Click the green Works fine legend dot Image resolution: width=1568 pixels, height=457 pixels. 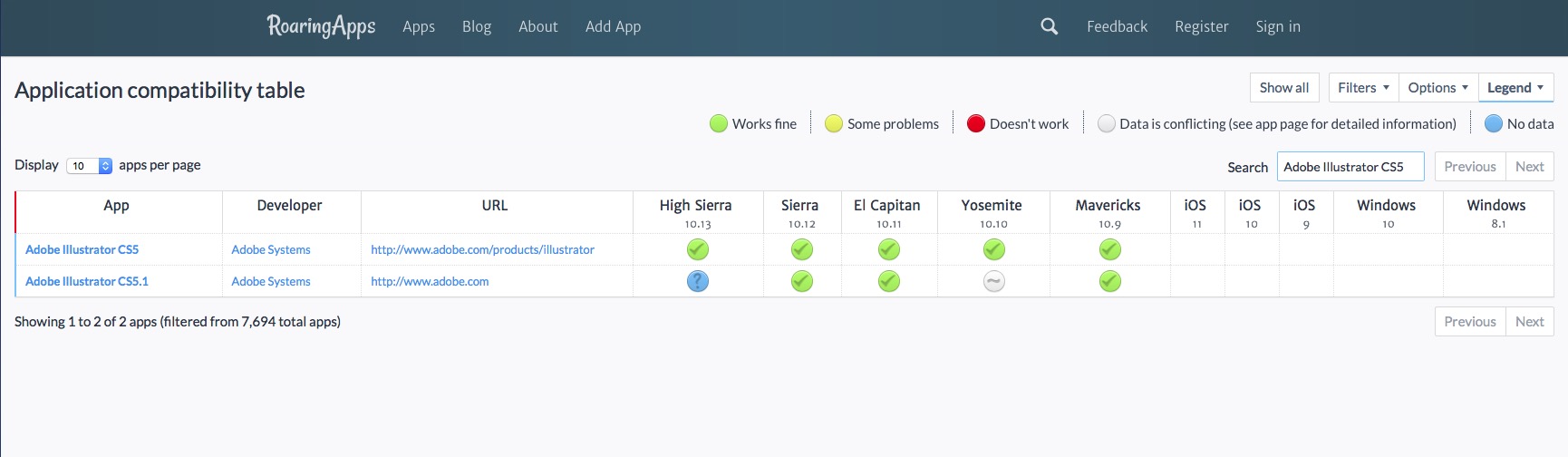[718, 123]
